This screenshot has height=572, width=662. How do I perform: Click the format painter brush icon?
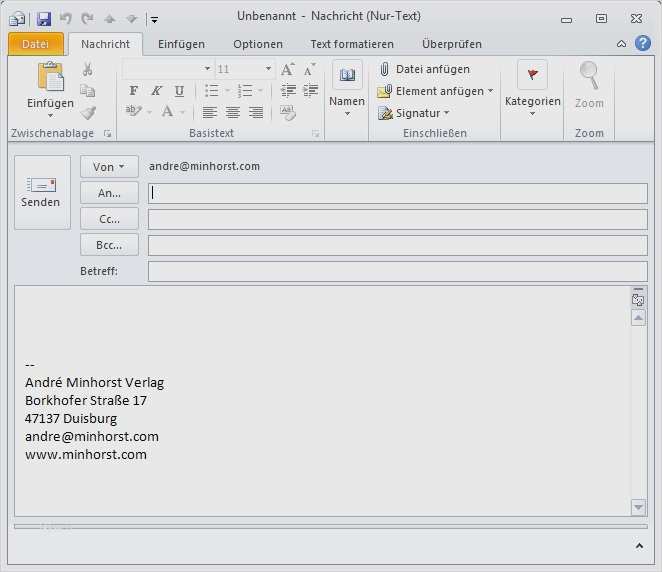(88, 113)
